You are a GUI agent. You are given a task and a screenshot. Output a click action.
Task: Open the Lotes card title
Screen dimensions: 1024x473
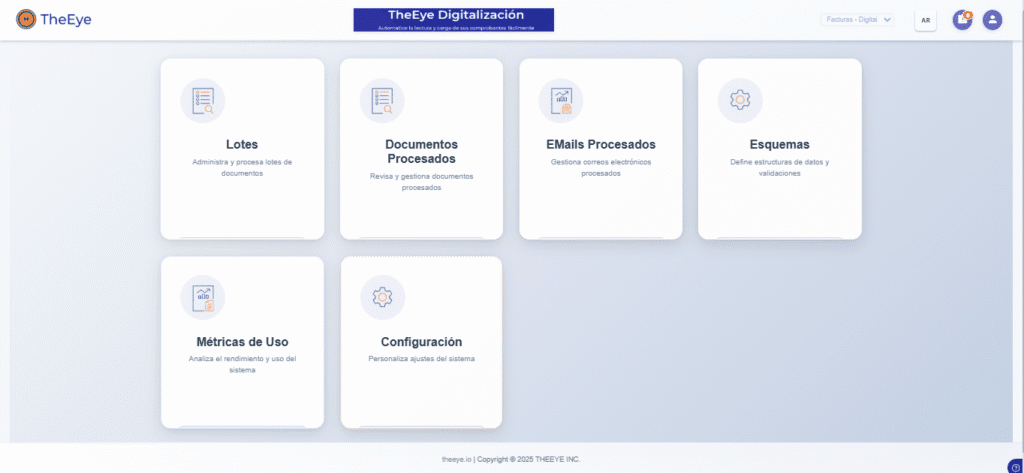point(242,144)
